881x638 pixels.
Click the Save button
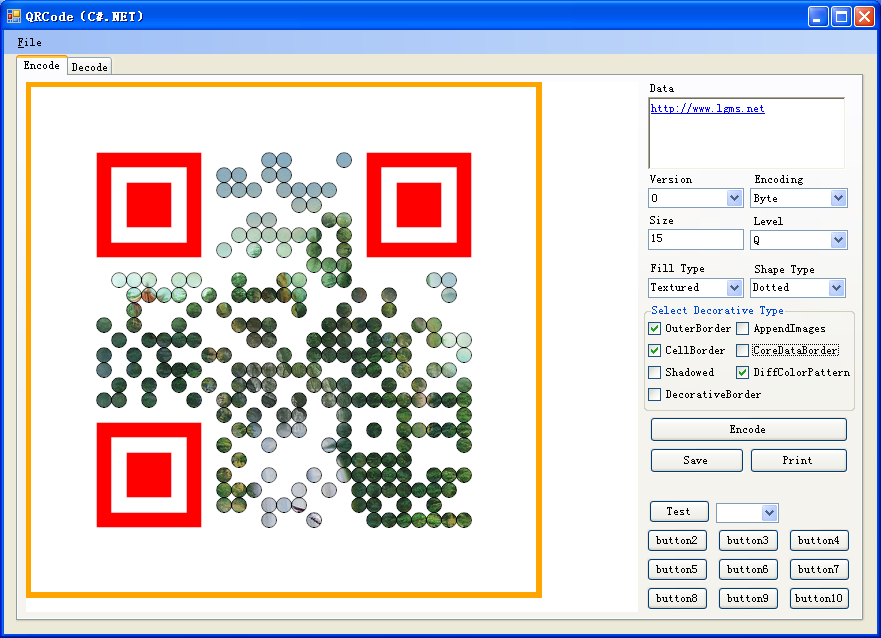point(696,461)
